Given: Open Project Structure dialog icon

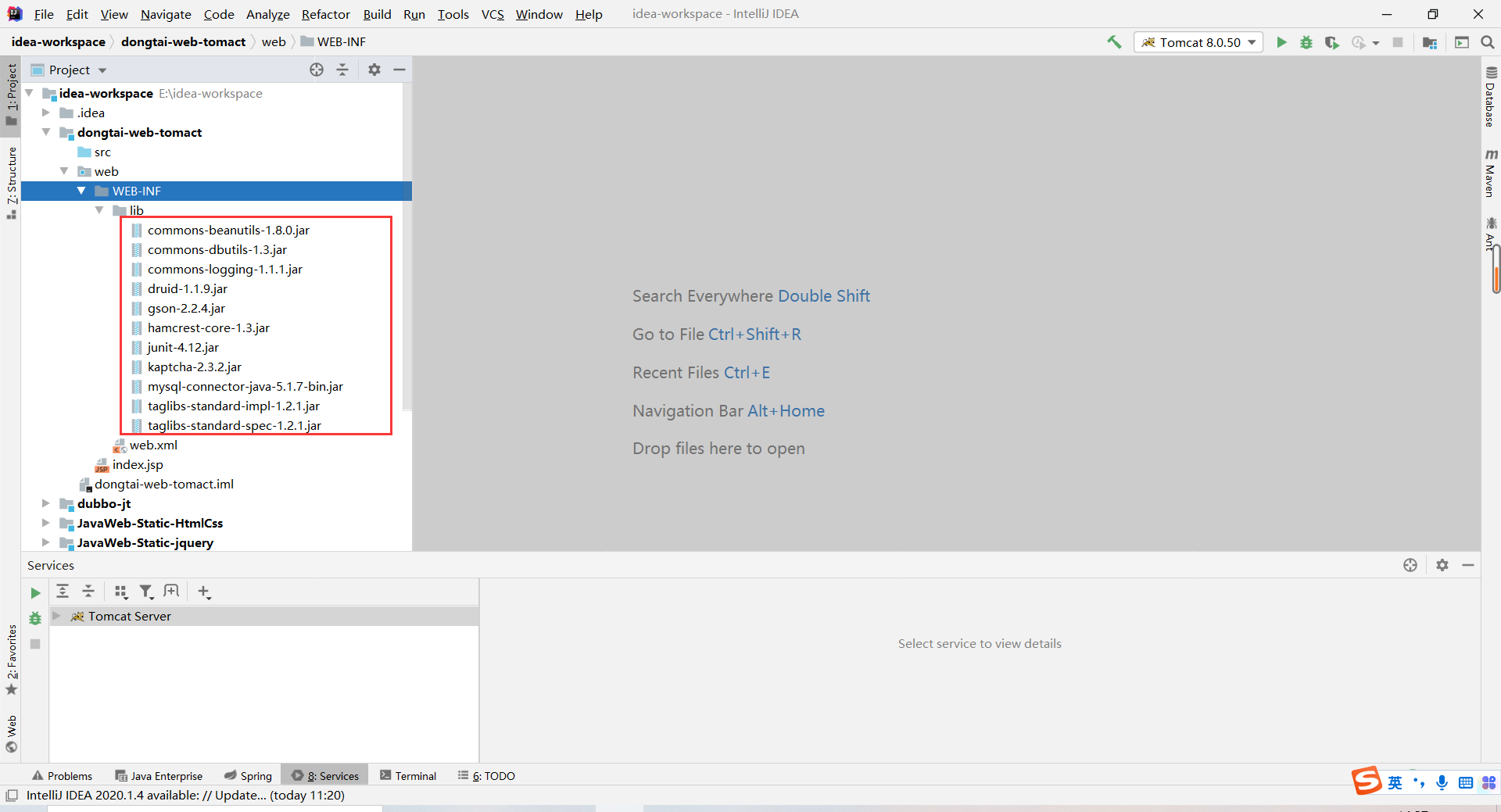Looking at the screenshot, I should point(1430,42).
